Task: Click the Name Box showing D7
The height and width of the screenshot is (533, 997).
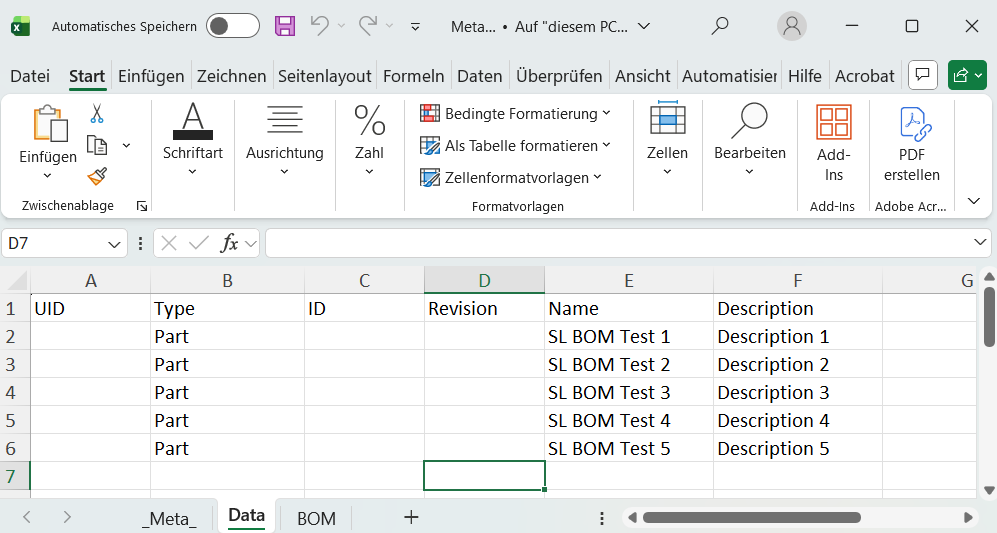Action: [x=54, y=243]
